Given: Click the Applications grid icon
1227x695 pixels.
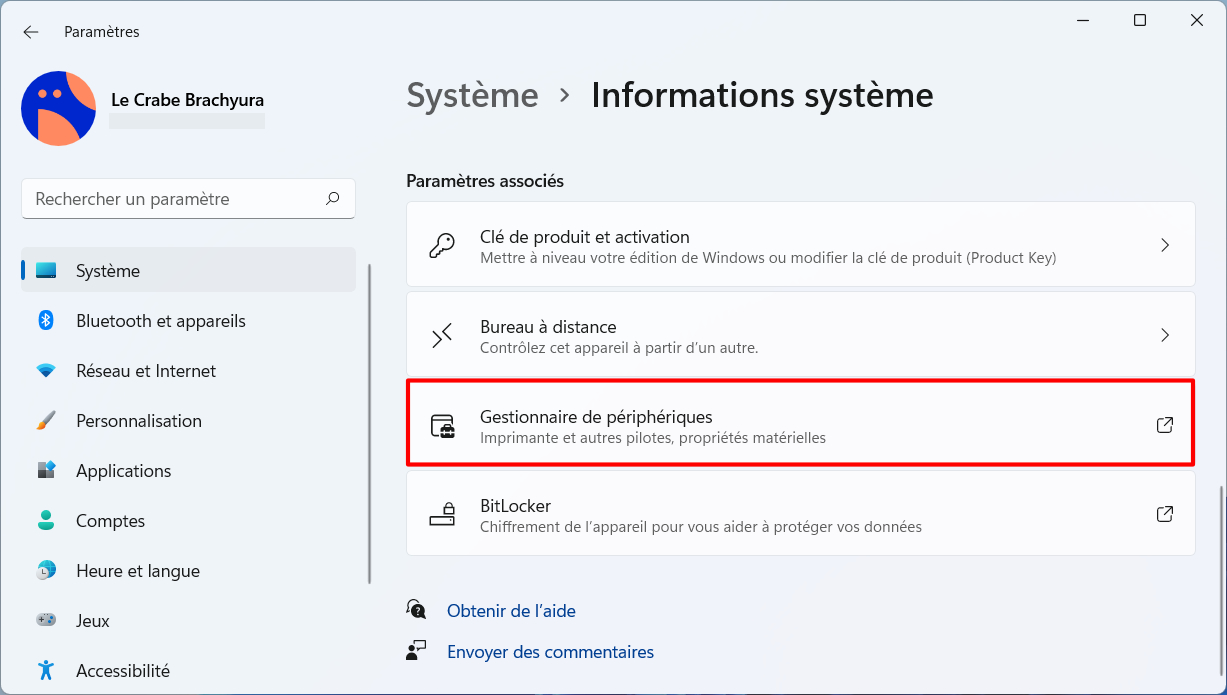Looking at the screenshot, I should 46,471.
